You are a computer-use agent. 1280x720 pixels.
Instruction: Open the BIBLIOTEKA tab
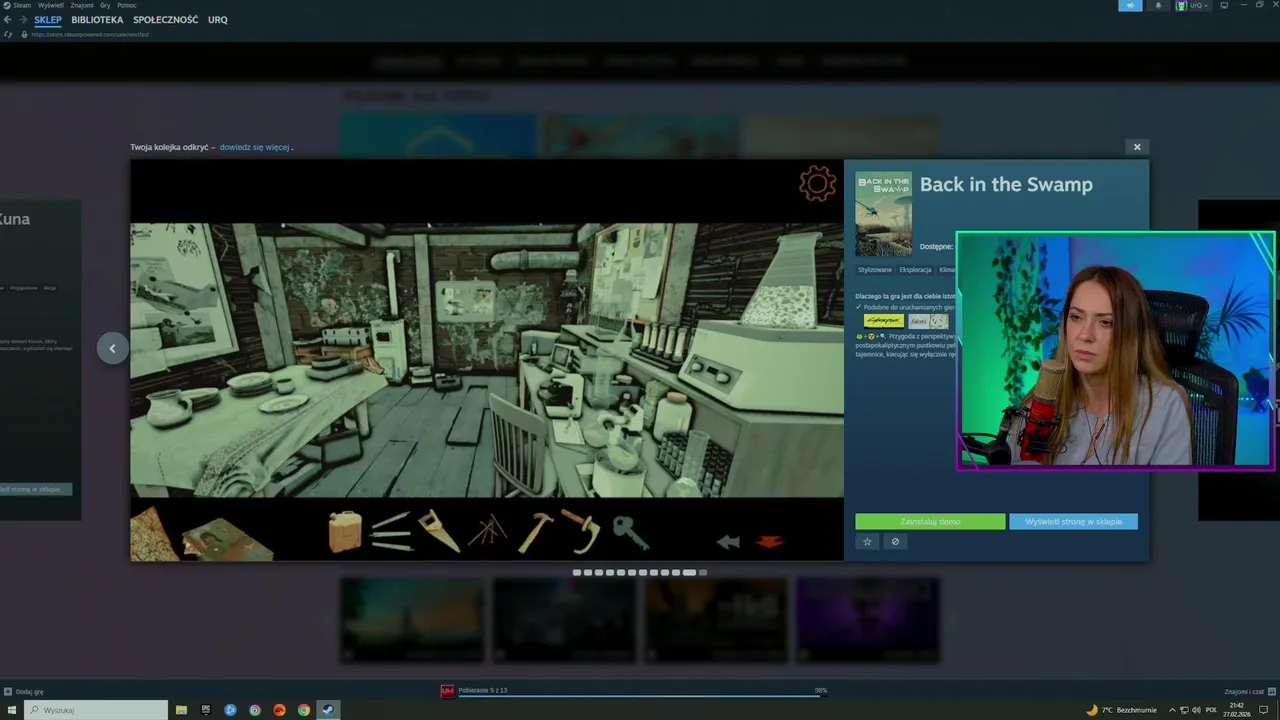tap(97, 20)
